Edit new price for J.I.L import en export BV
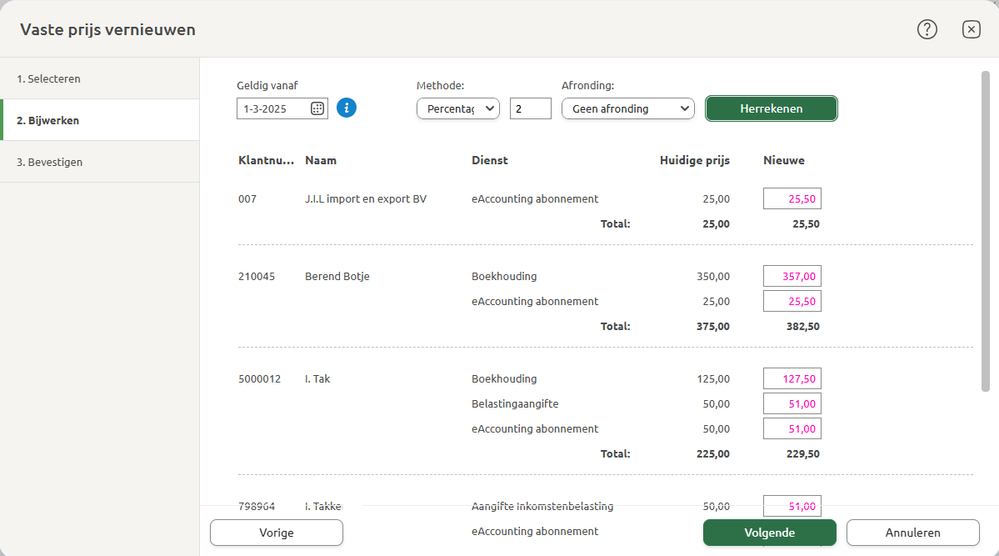The image size is (999, 556). click(792, 199)
